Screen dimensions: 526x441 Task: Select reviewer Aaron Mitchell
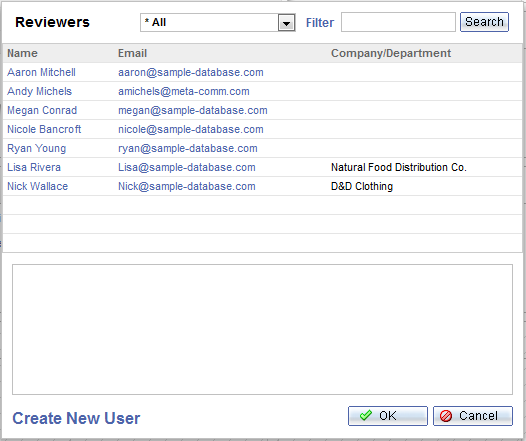click(x=41, y=72)
